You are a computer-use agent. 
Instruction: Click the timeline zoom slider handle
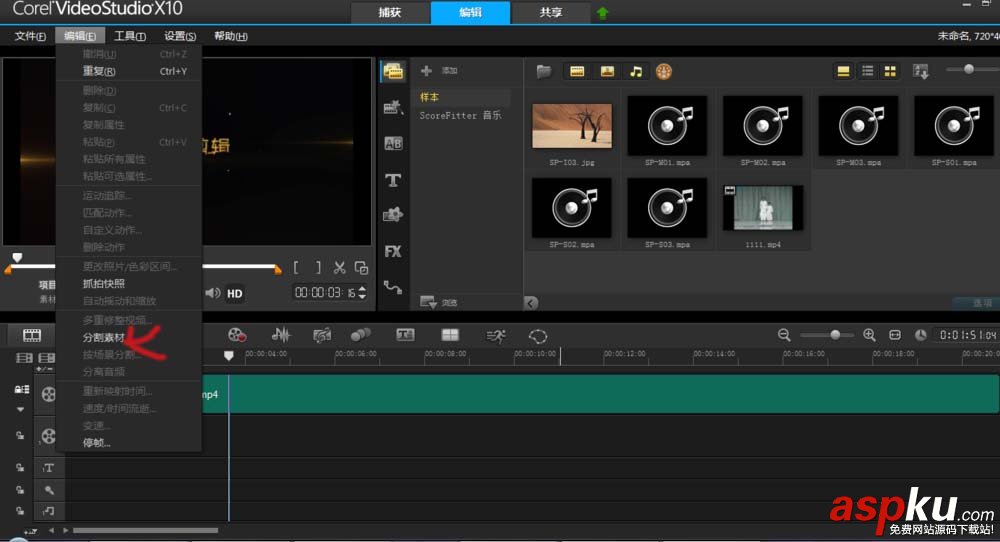coord(835,335)
